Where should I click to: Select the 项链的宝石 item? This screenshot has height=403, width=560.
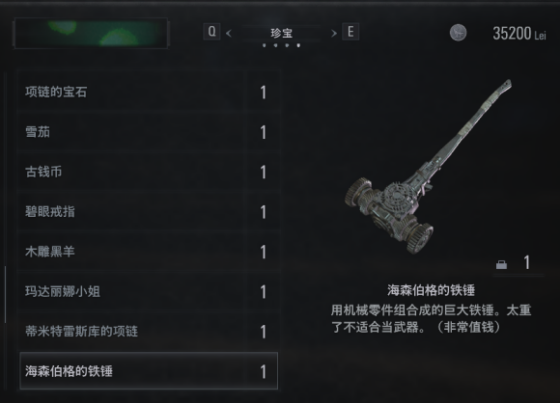coord(149,92)
